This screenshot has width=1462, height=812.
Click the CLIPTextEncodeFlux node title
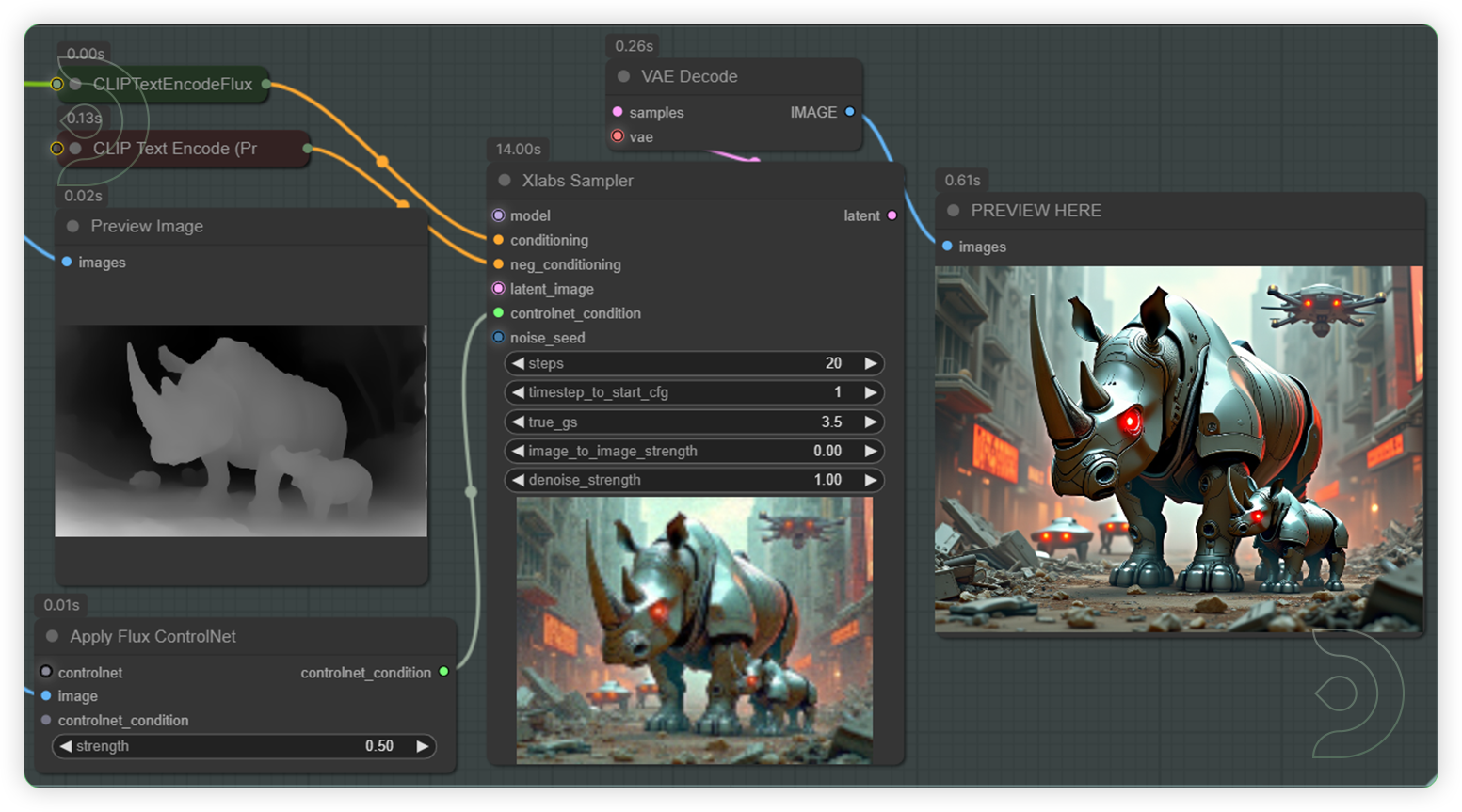172,85
